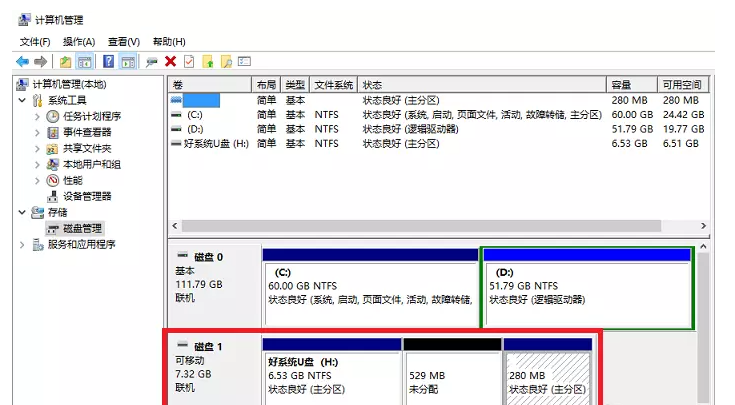Click the volume list horizontal scrollbar thumb
The width and height of the screenshot is (735, 405).
pyautogui.click(x=421, y=226)
